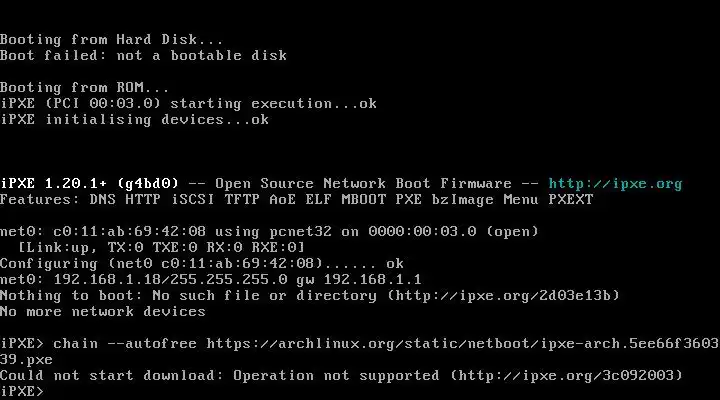Click the gateway address 192.168.1.1
720x400 pixels.
tap(372, 279)
